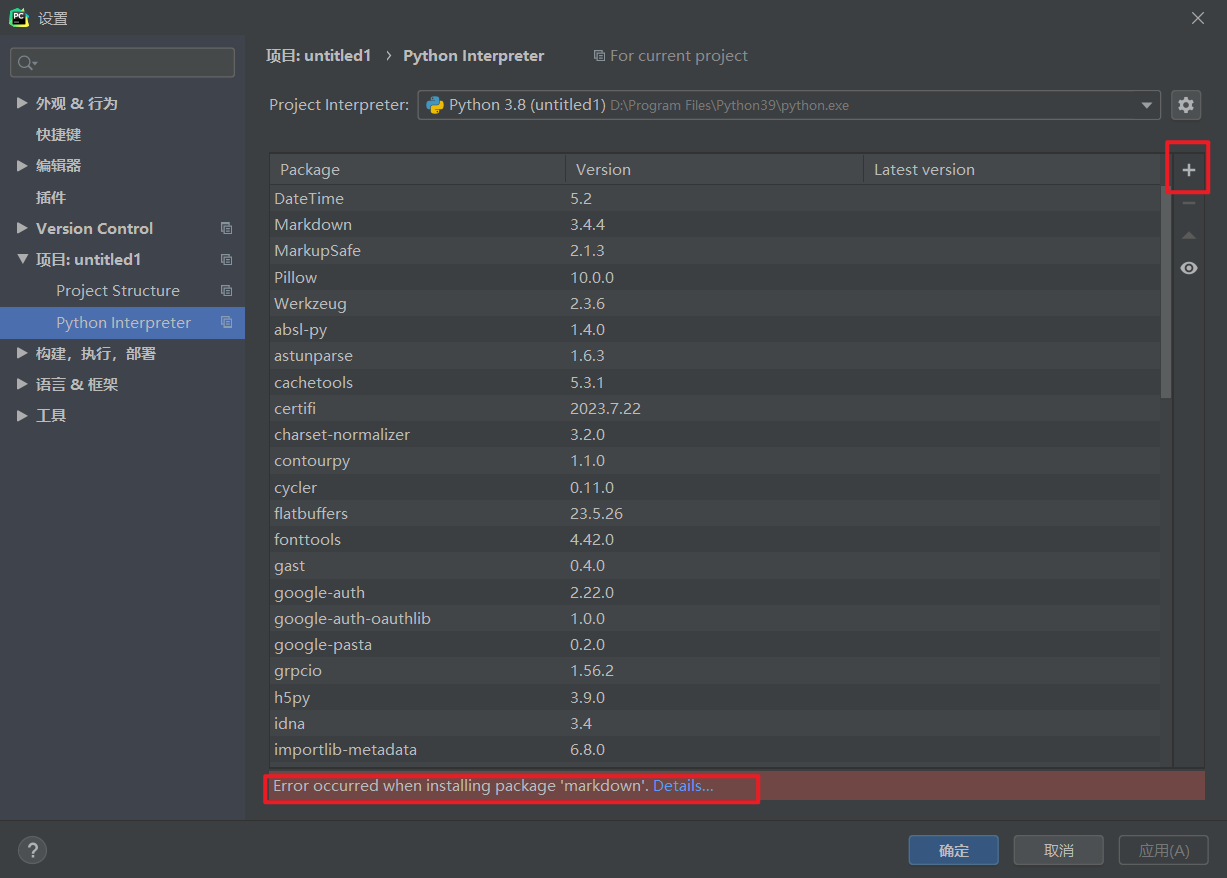Expand the 工具 section
Screen dimensions: 1227x878
tap(22, 415)
